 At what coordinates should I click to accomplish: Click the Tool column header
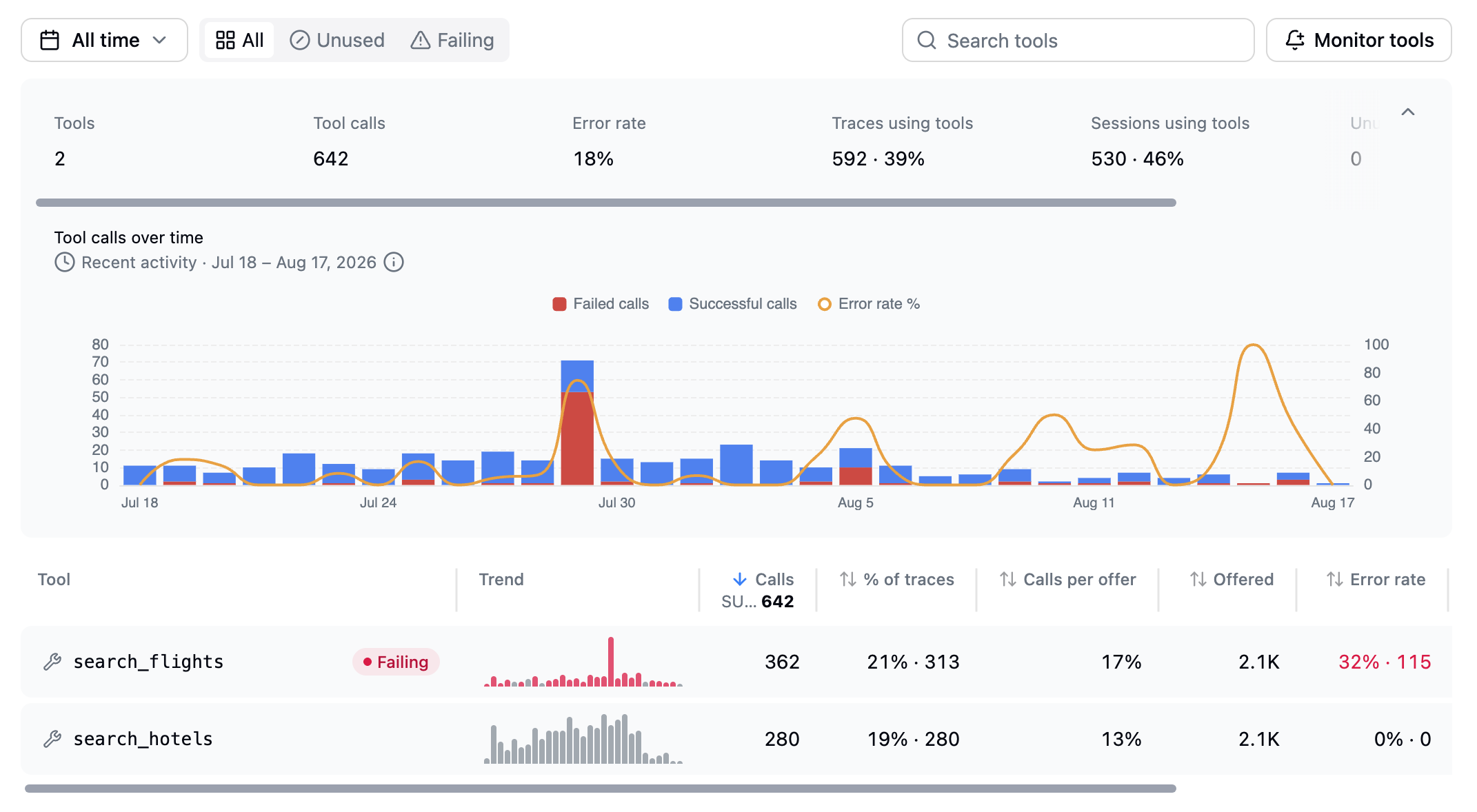(x=54, y=580)
